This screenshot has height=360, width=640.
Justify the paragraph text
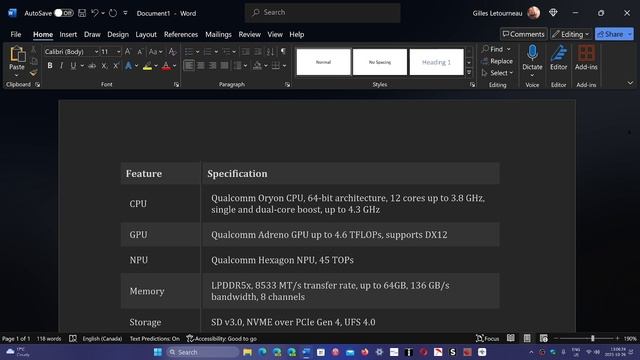coord(224,65)
